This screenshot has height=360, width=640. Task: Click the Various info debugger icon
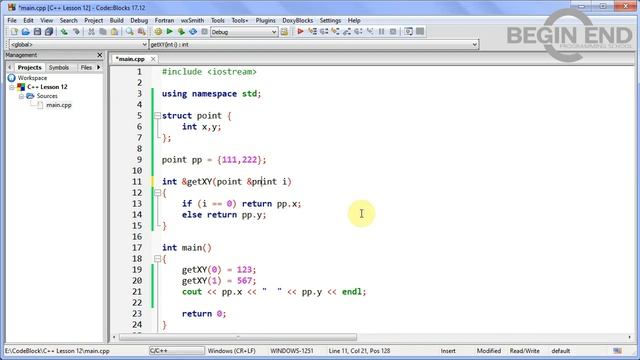[420, 32]
